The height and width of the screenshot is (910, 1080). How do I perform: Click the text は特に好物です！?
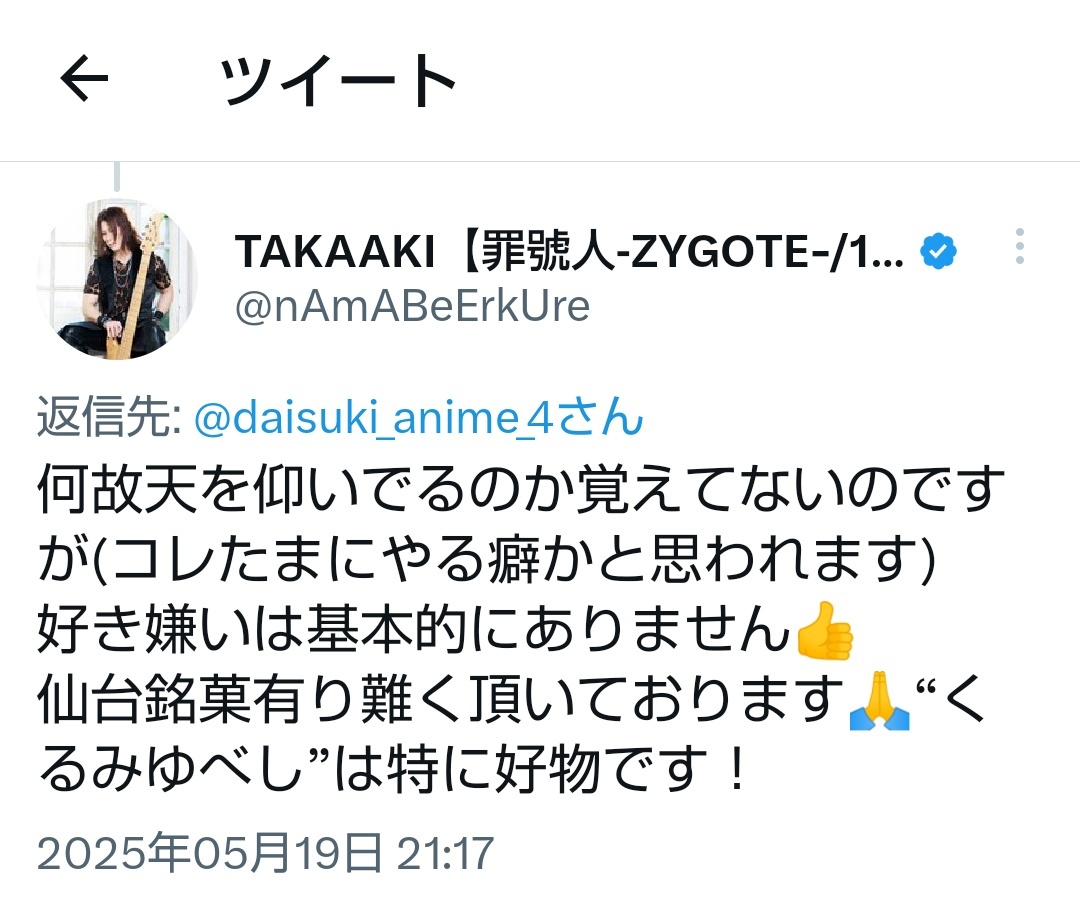click(x=541, y=771)
